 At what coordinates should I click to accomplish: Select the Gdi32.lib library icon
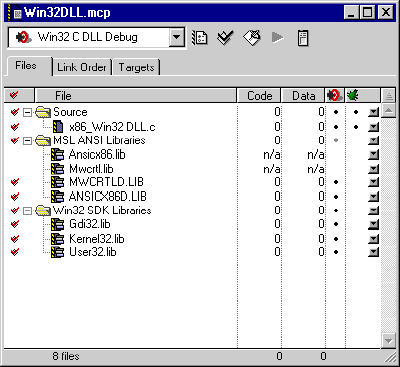[57, 224]
